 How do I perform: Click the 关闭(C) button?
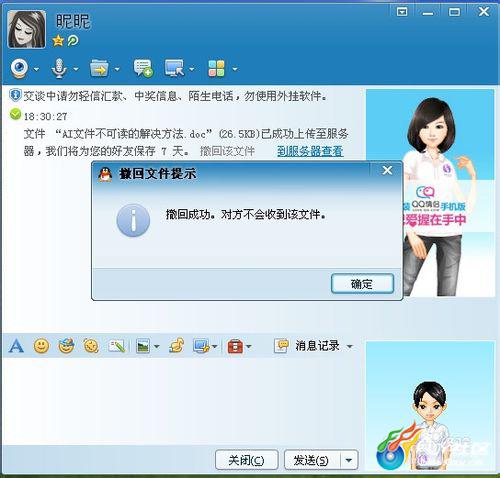click(x=246, y=460)
